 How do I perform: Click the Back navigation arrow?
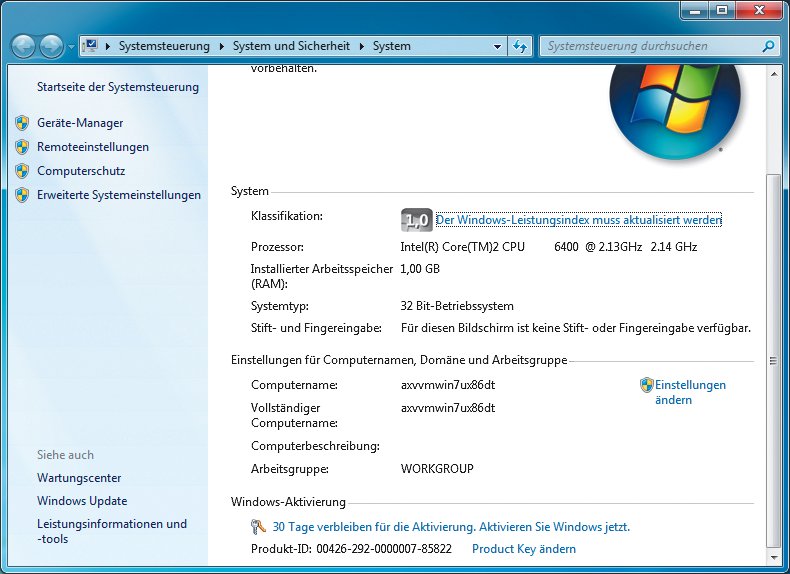[x=23, y=46]
